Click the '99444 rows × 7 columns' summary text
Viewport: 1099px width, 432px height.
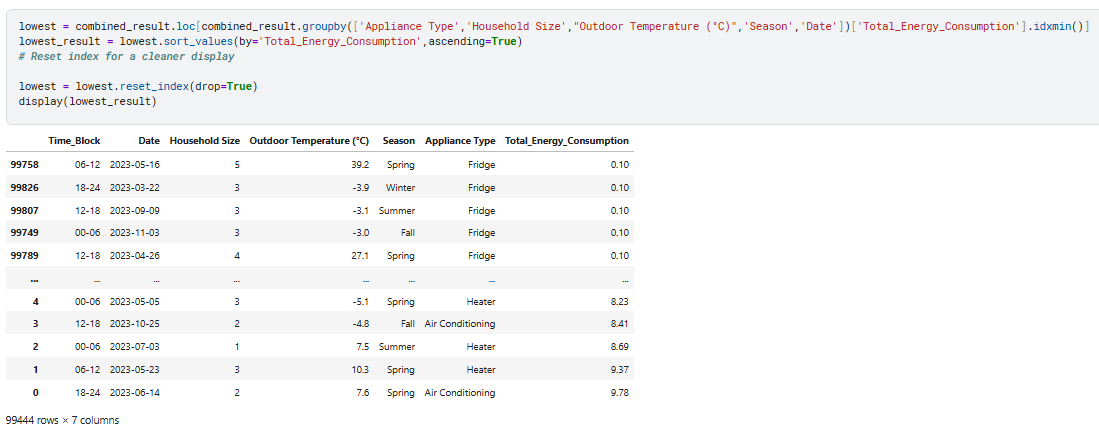coord(62,420)
